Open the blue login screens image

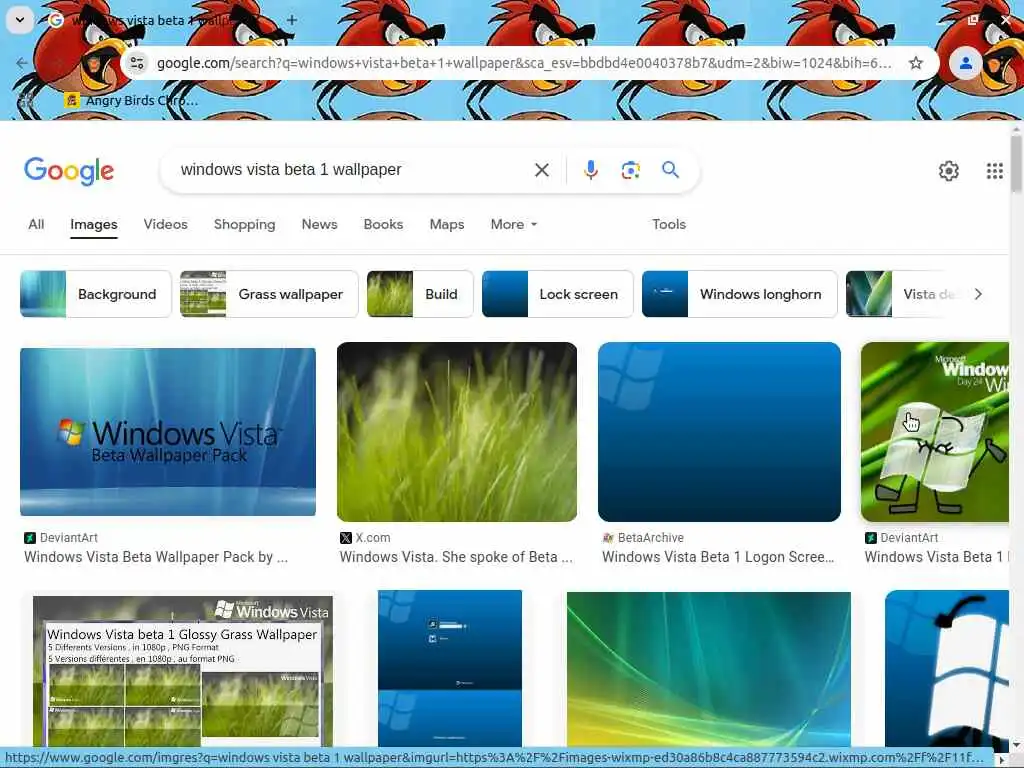pos(450,668)
